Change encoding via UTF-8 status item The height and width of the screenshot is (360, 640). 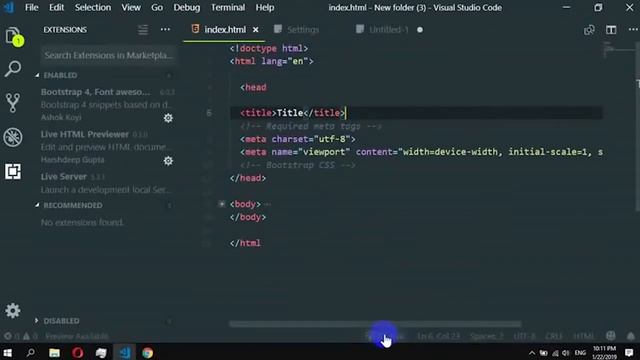click(x=524, y=336)
